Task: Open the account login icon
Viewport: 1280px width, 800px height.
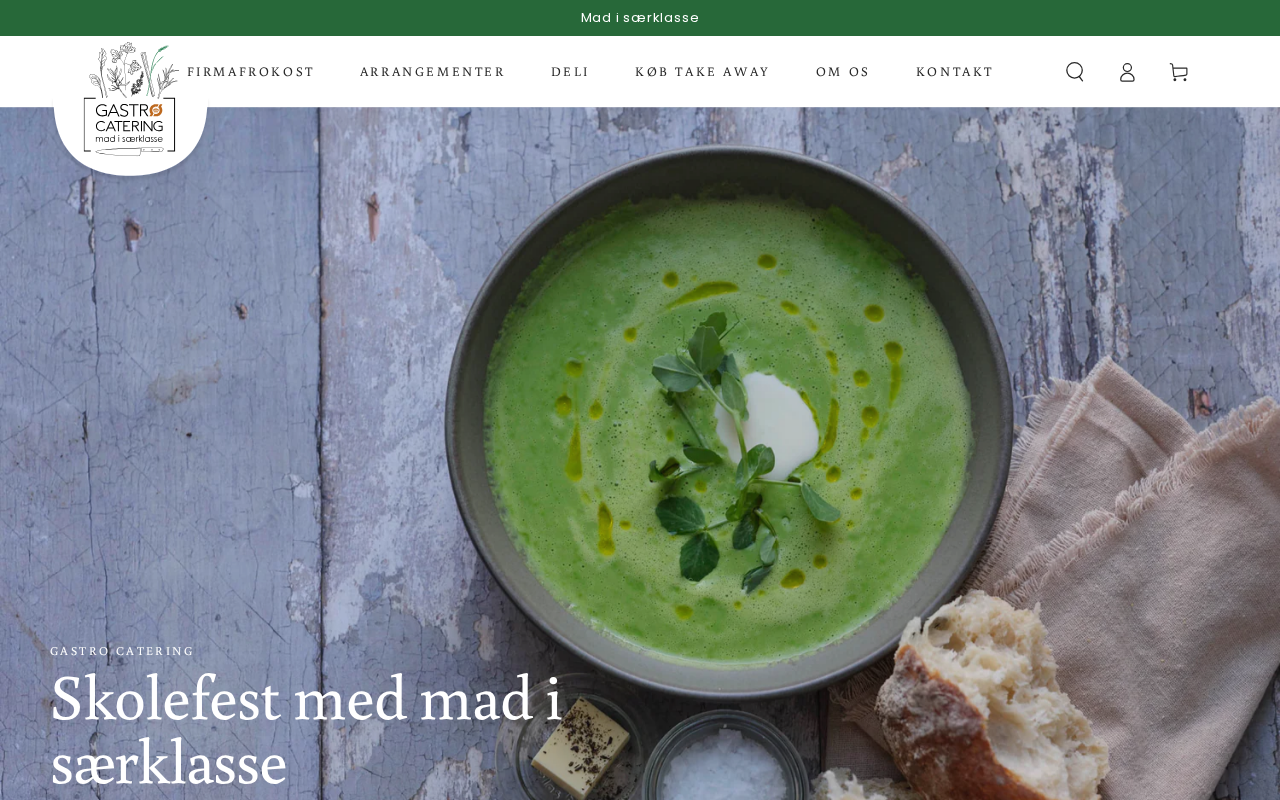Action: point(1127,72)
